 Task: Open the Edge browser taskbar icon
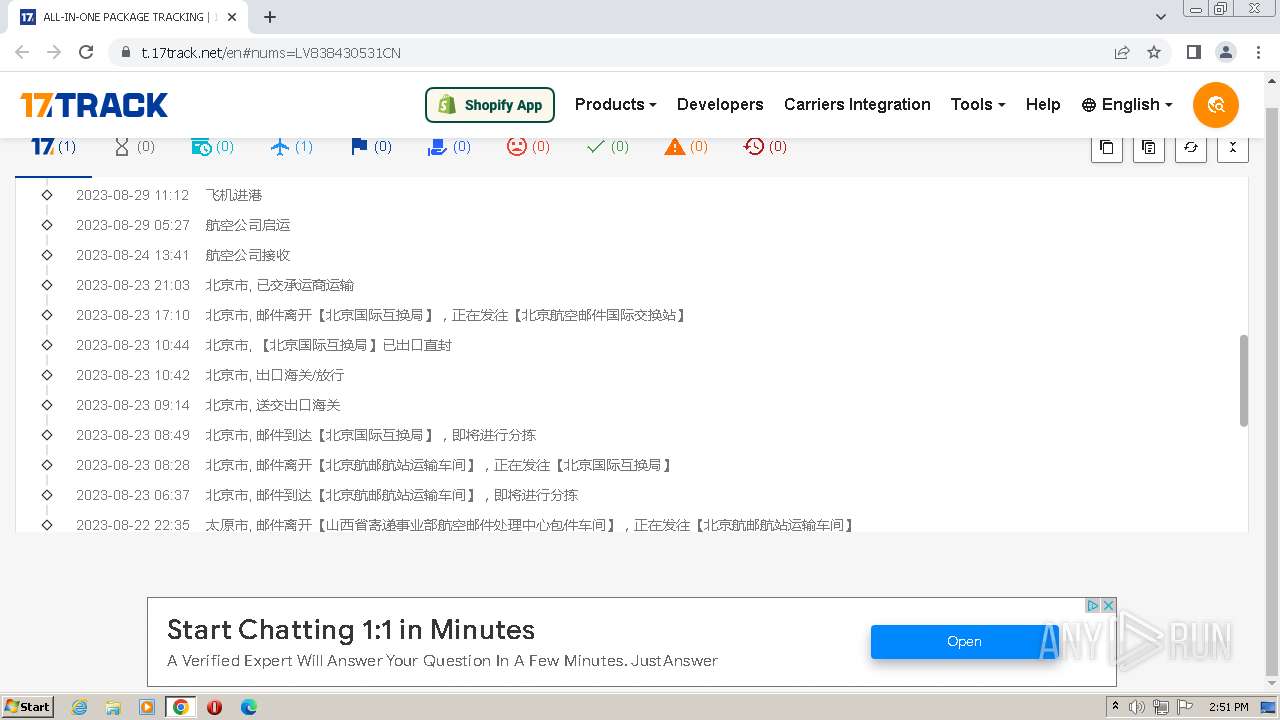tap(248, 707)
